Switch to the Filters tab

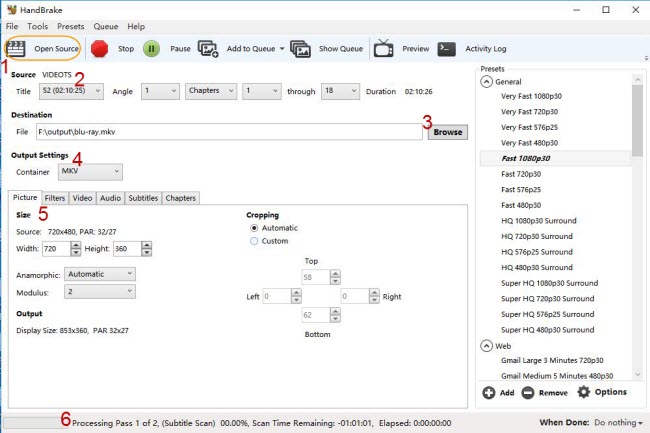[55, 198]
